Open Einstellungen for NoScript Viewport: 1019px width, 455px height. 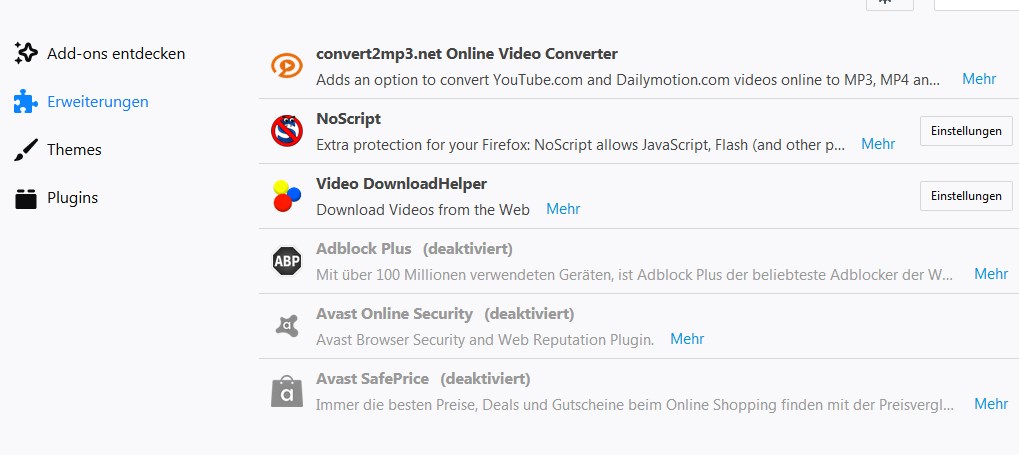click(965, 131)
